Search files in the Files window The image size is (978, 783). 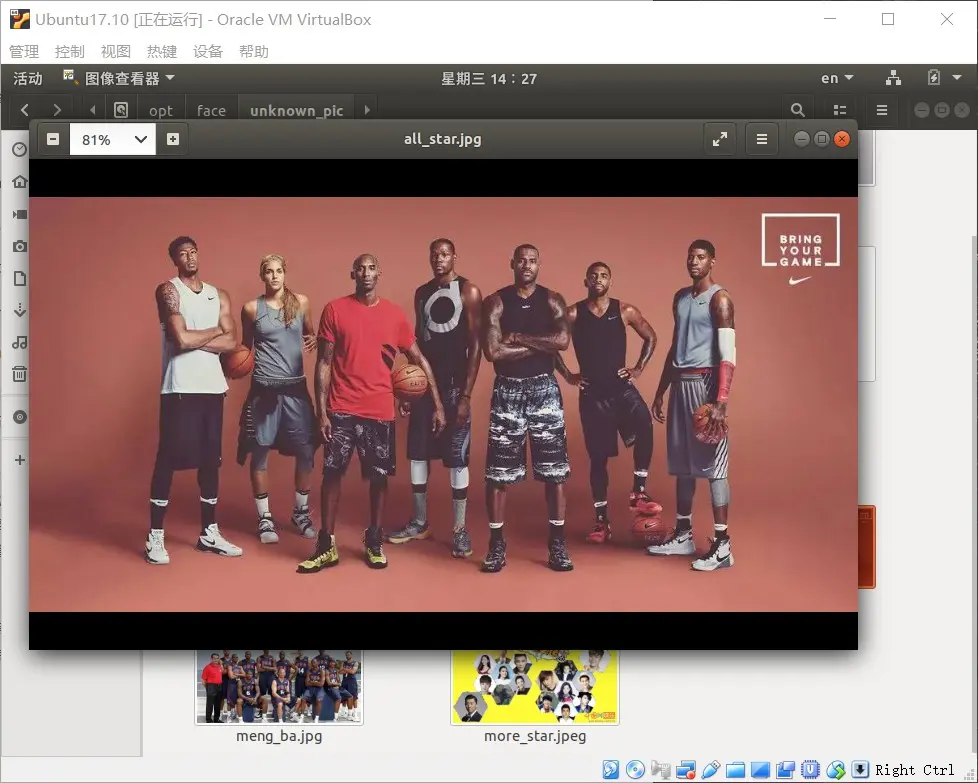coord(797,110)
